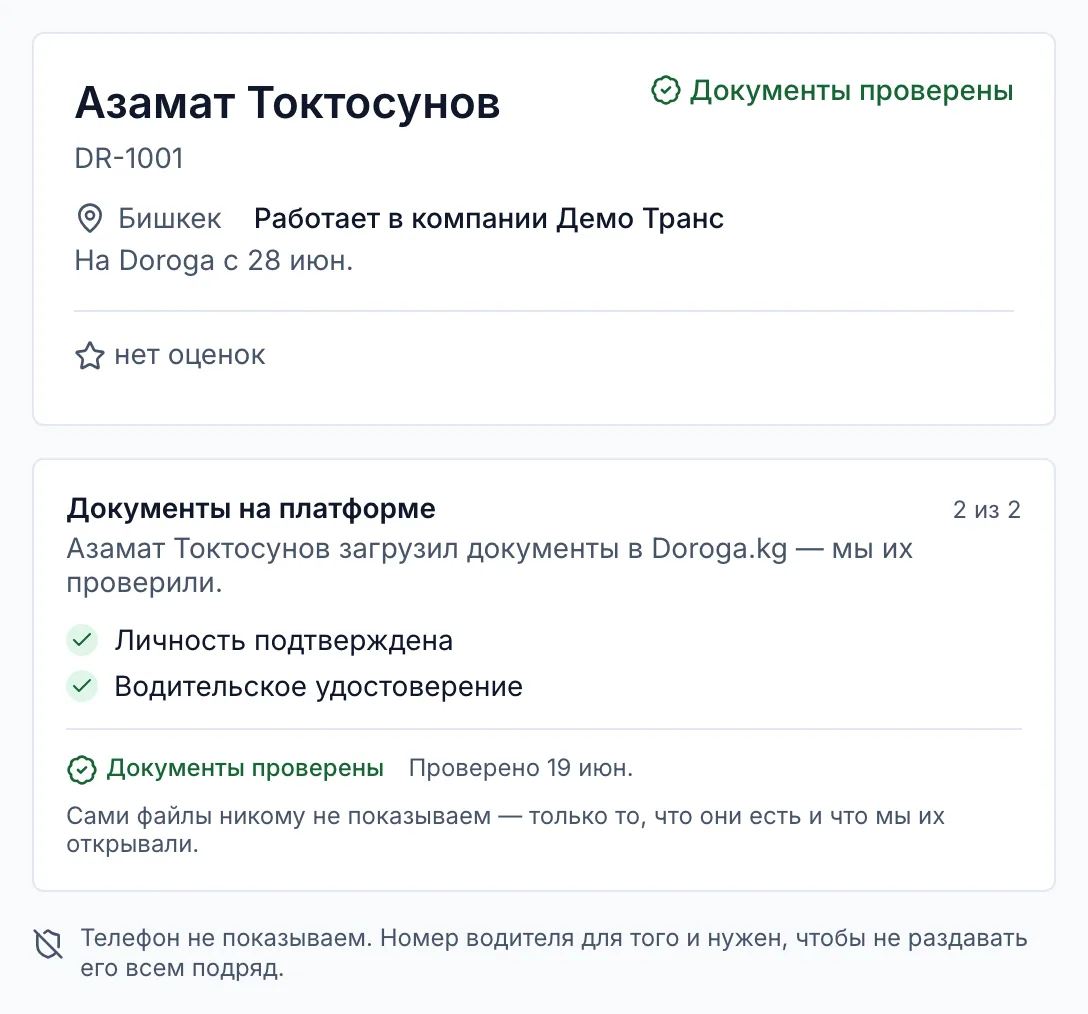Click the checkmark icon next to Водительское удостоверение
This screenshot has height=1014, width=1088.
tap(82, 686)
